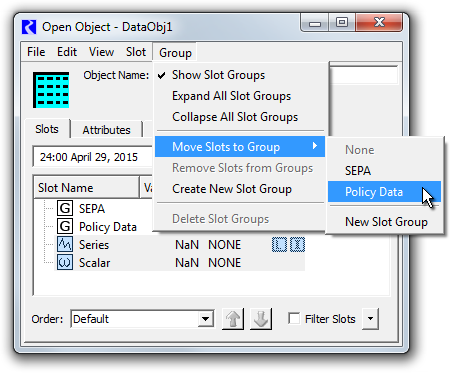450x373 pixels.
Task: Click the NONE unit in Scalar row
Action: coord(224,263)
